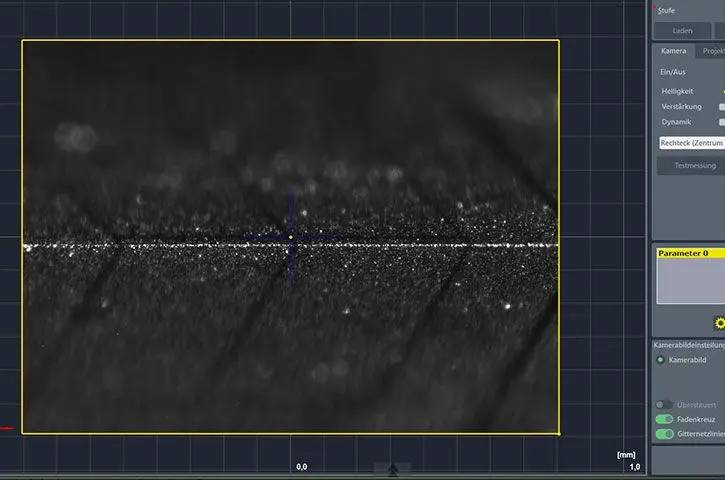
Task: Click the up arrow handle below image
Action: coord(393,468)
